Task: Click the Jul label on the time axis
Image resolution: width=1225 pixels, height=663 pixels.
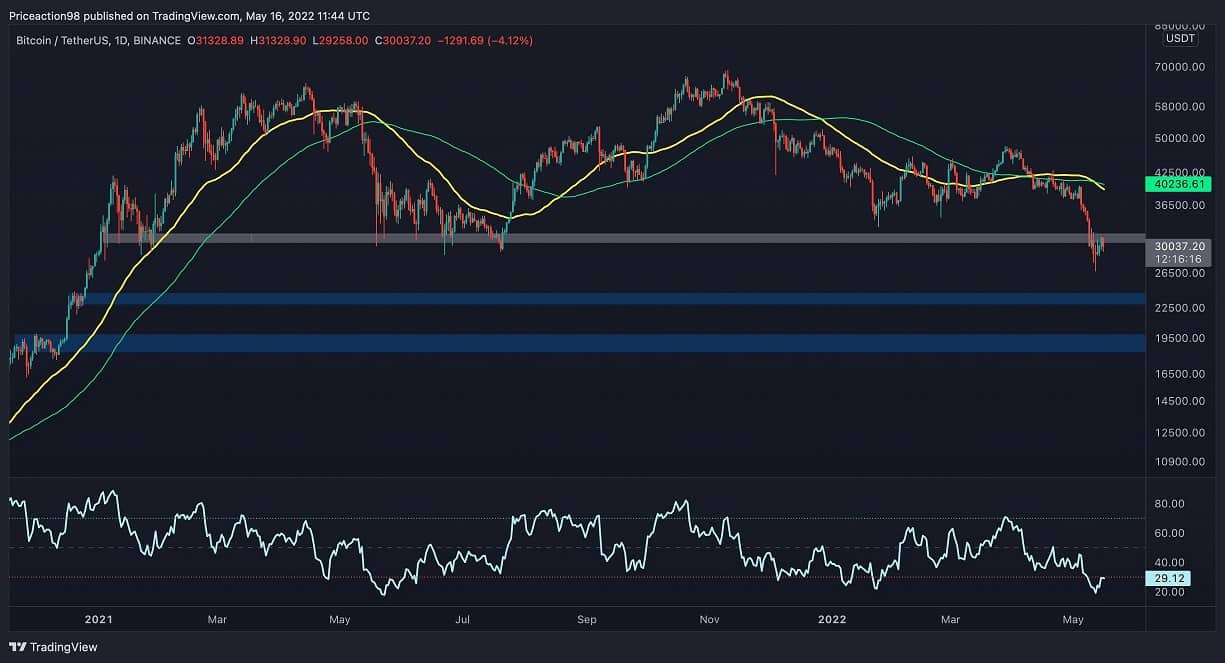Action: (x=462, y=620)
